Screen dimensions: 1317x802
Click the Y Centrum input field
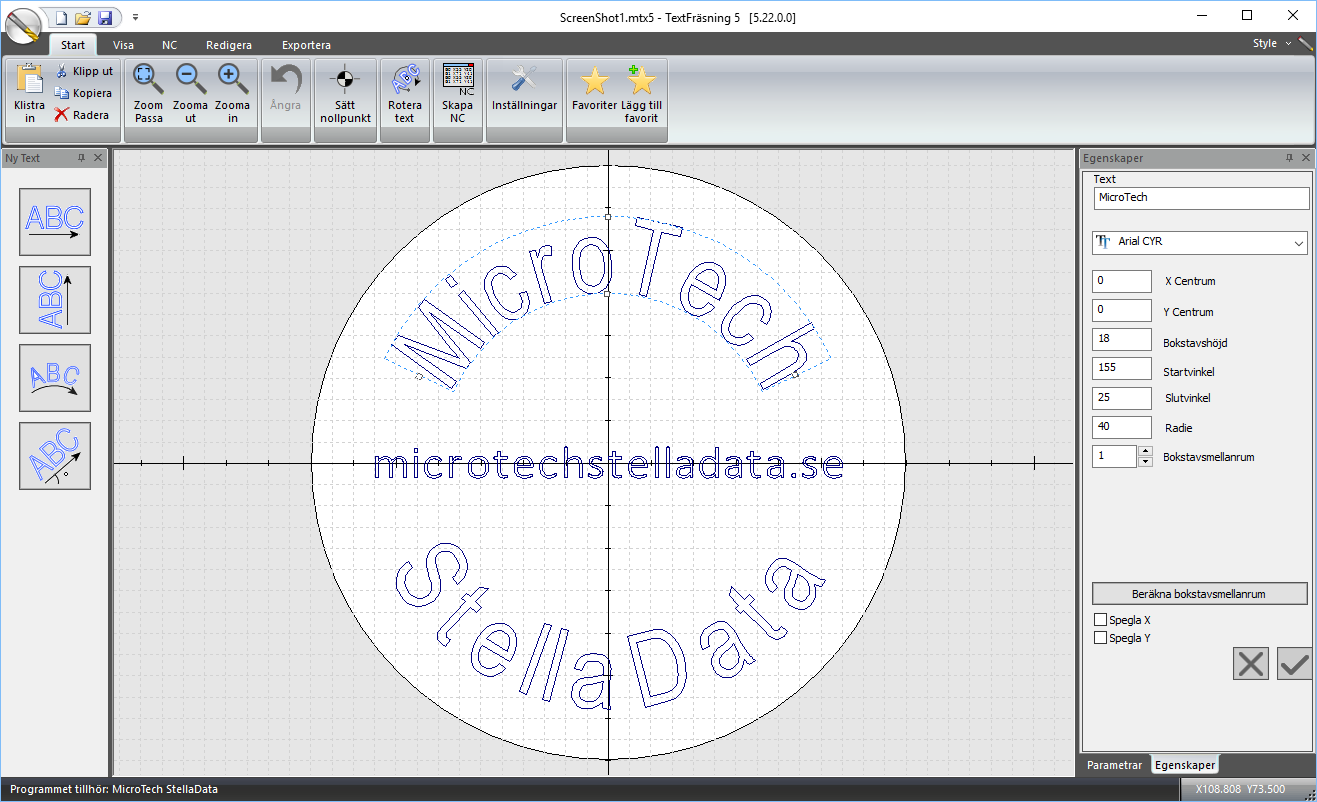[x=1122, y=311]
